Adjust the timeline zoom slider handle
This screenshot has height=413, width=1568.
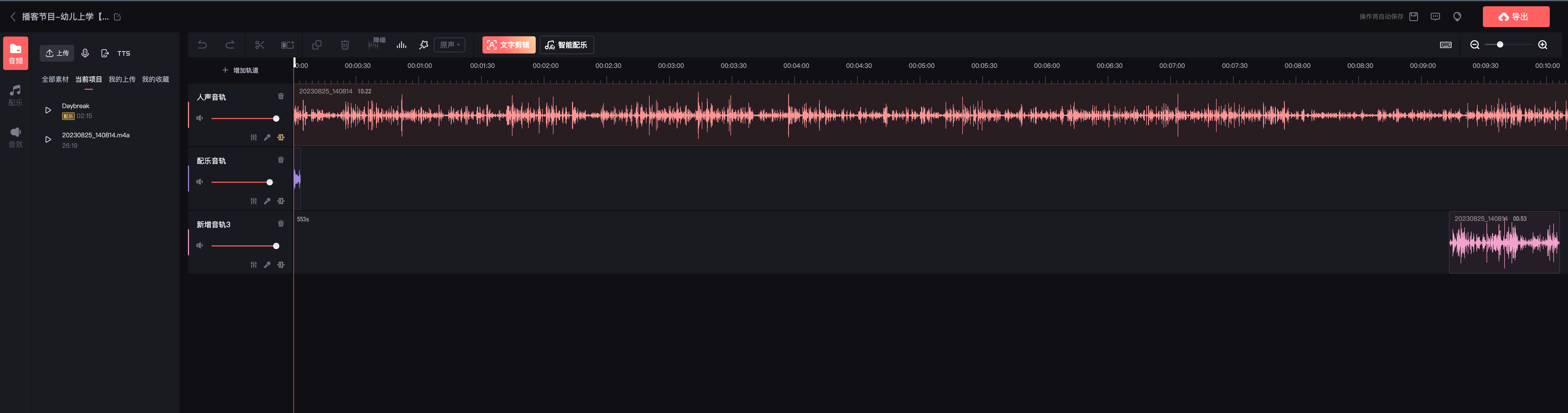[x=1500, y=44]
